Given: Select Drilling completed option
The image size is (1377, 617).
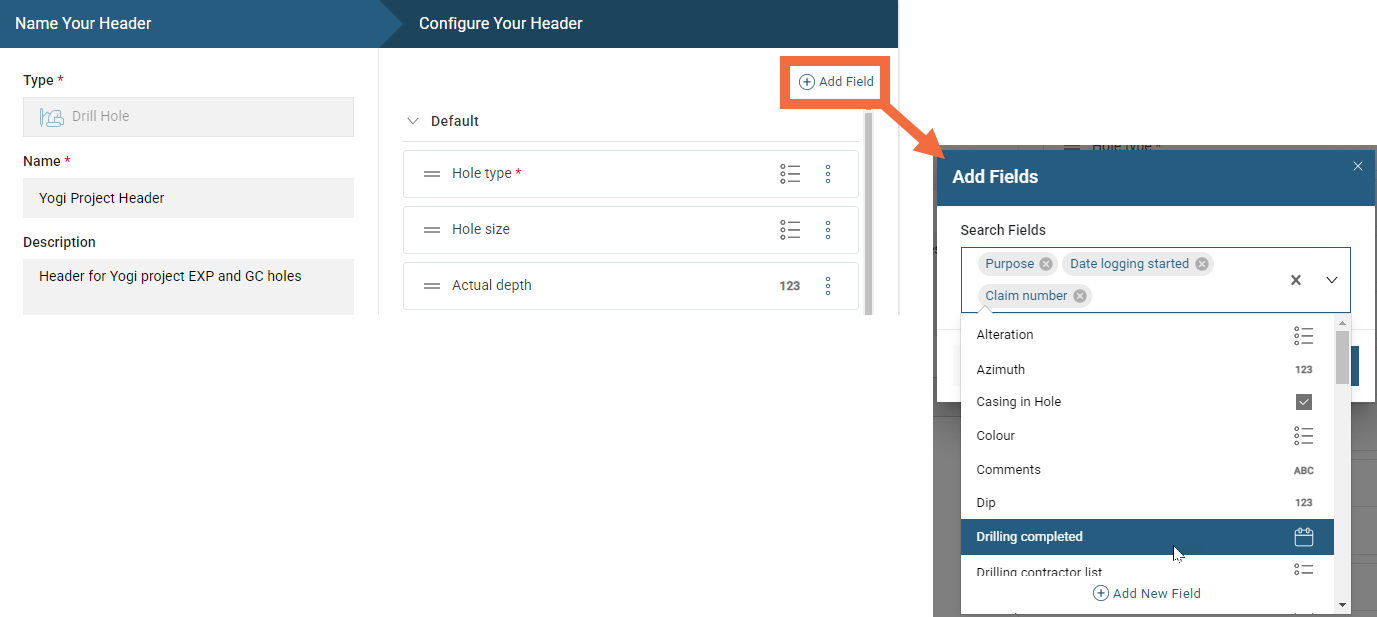Looking at the screenshot, I should [1147, 537].
